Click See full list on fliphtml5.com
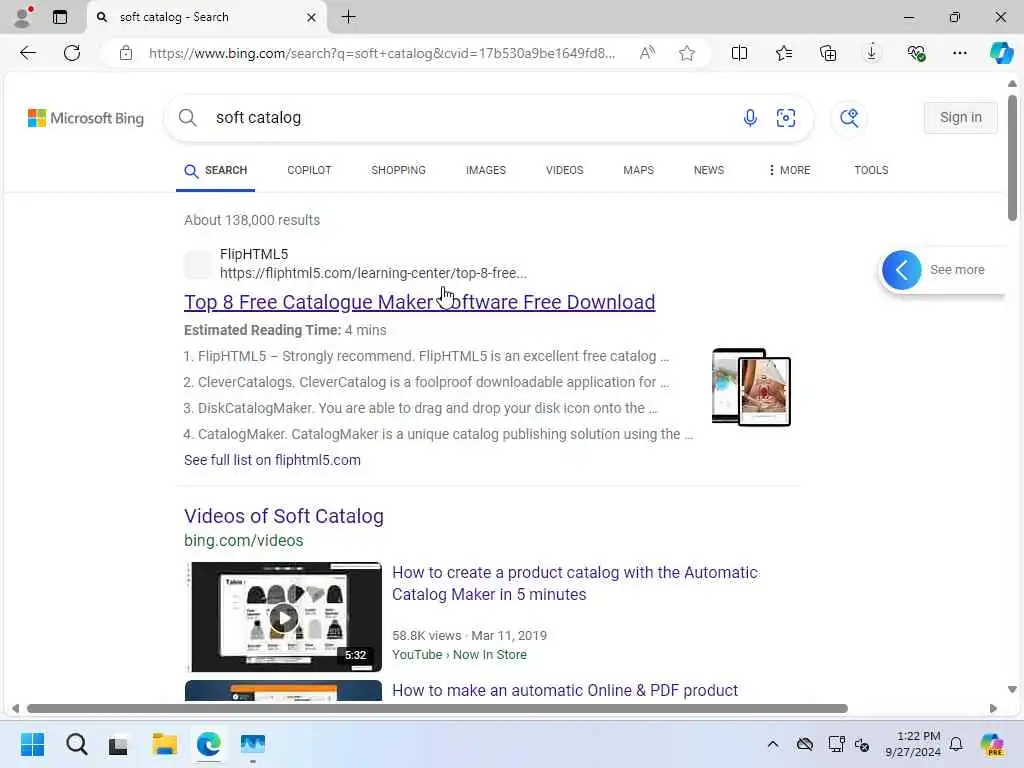Viewport: 1024px width, 768px height. pos(272,460)
